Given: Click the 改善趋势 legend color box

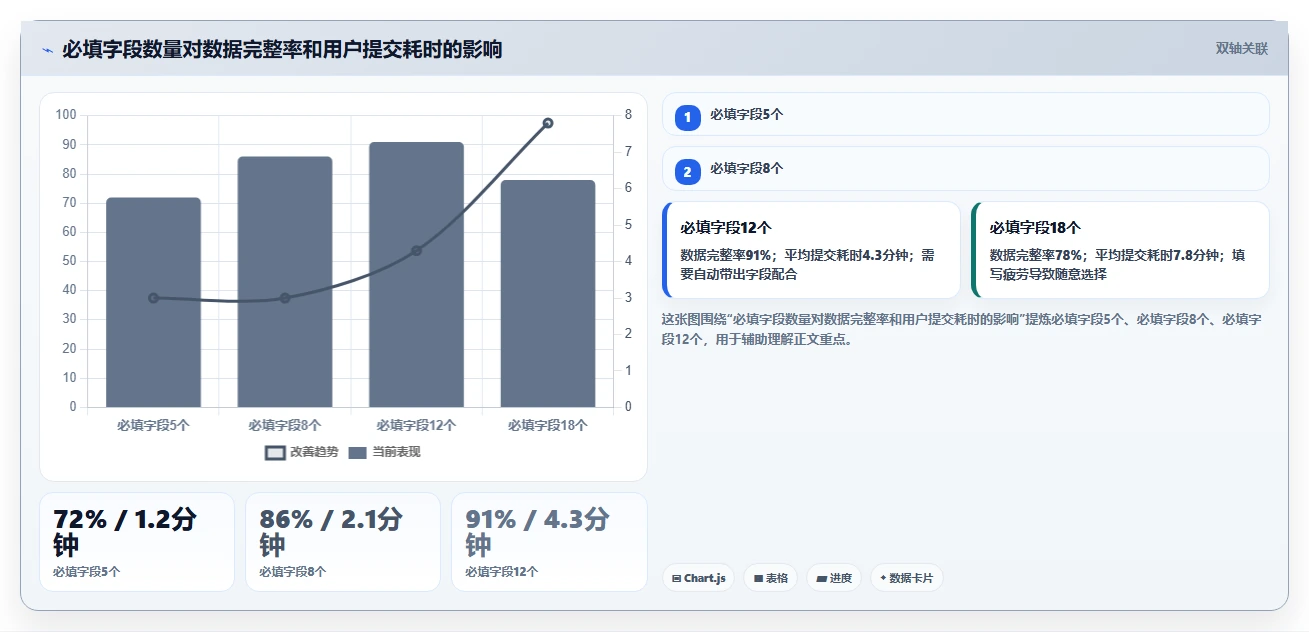Looking at the screenshot, I should click(275, 453).
